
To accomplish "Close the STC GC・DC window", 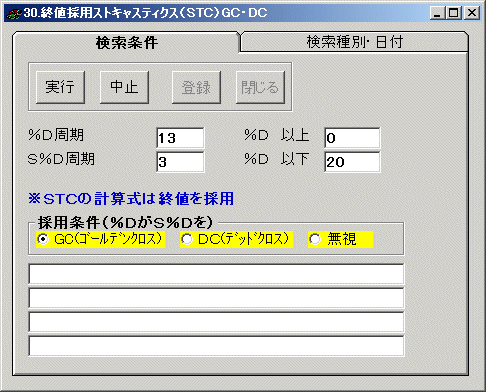I will click(472, 13).
